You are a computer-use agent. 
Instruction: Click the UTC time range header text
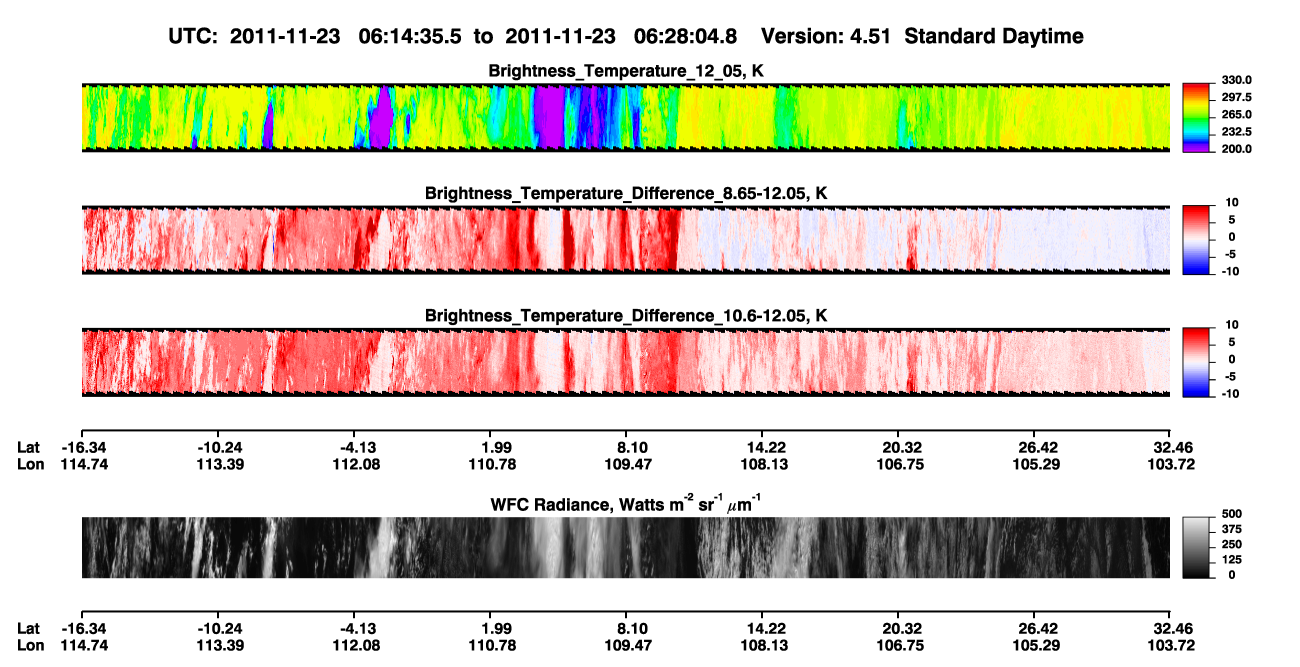(x=457, y=36)
